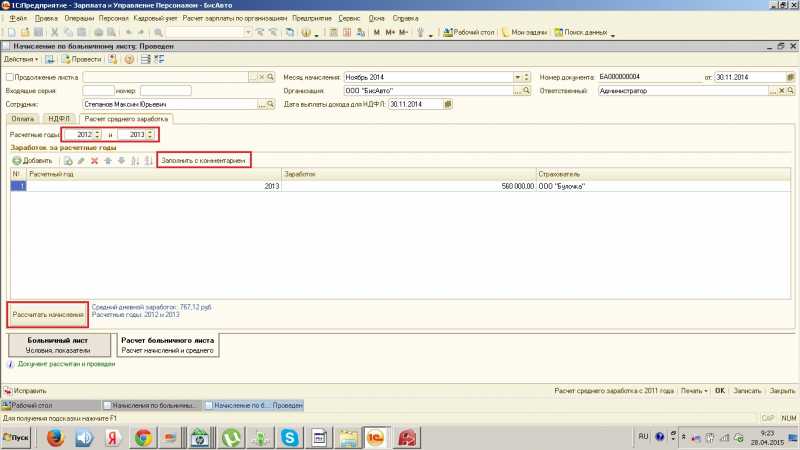Clear the Продолжение листка field

click(262, 77)
